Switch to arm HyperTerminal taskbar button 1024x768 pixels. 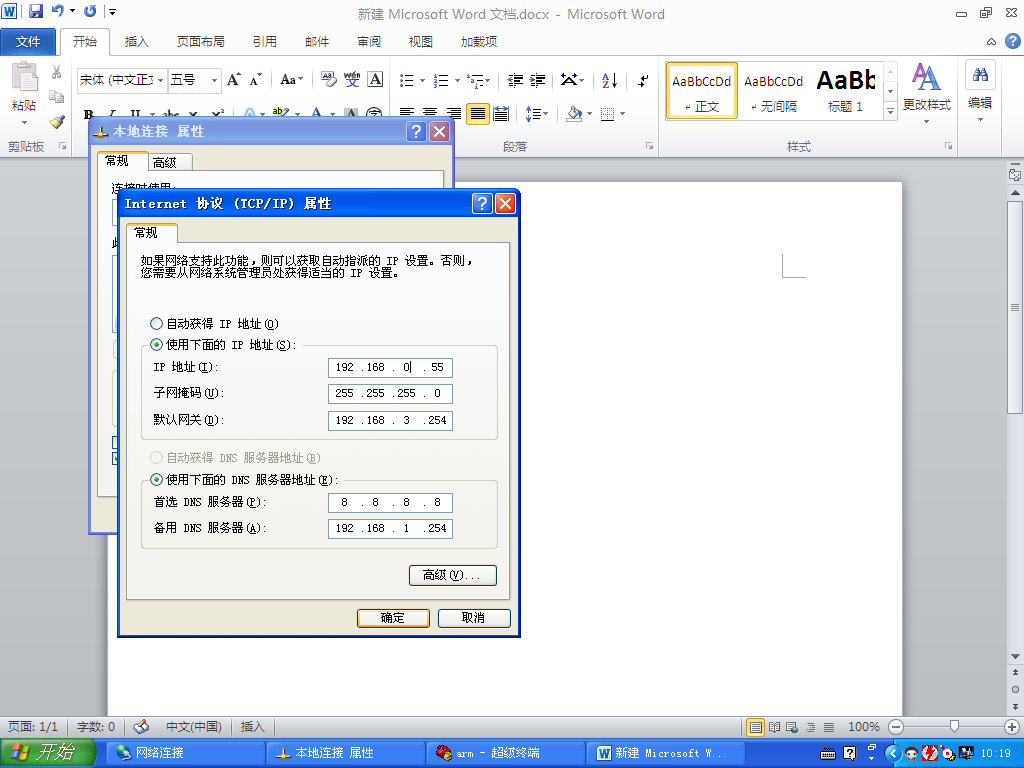pyautogui.click(x=505, y=753)
